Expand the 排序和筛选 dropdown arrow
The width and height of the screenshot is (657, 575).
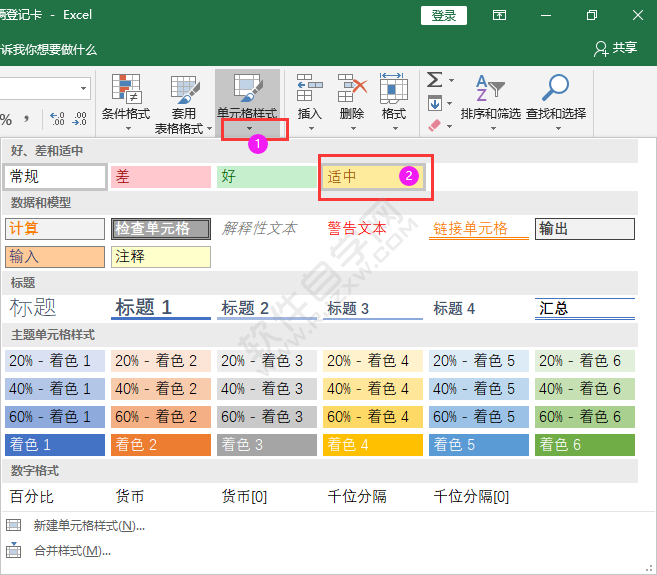493,129
